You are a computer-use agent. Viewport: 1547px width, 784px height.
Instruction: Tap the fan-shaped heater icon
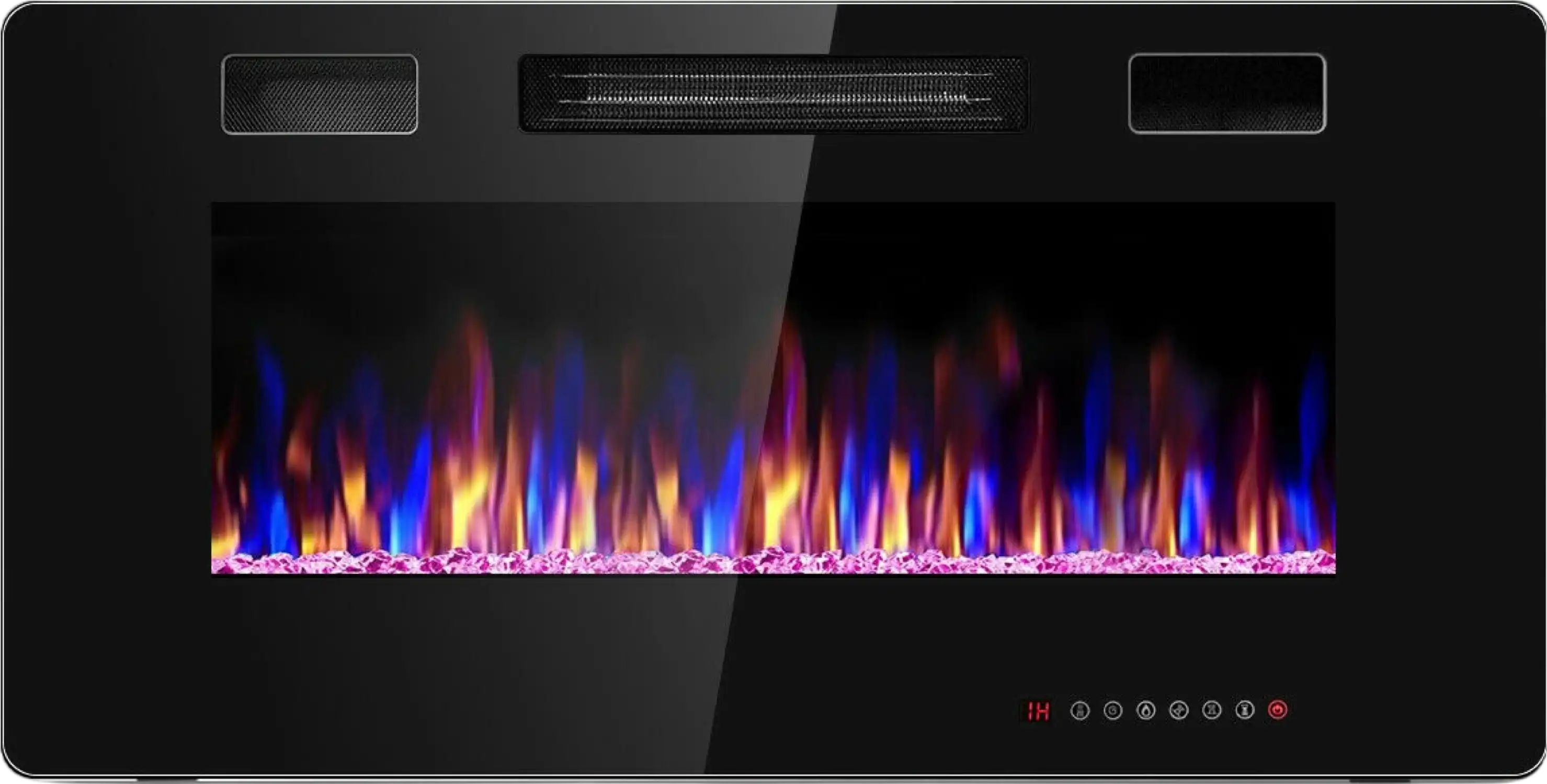[x=1179, y=711]
